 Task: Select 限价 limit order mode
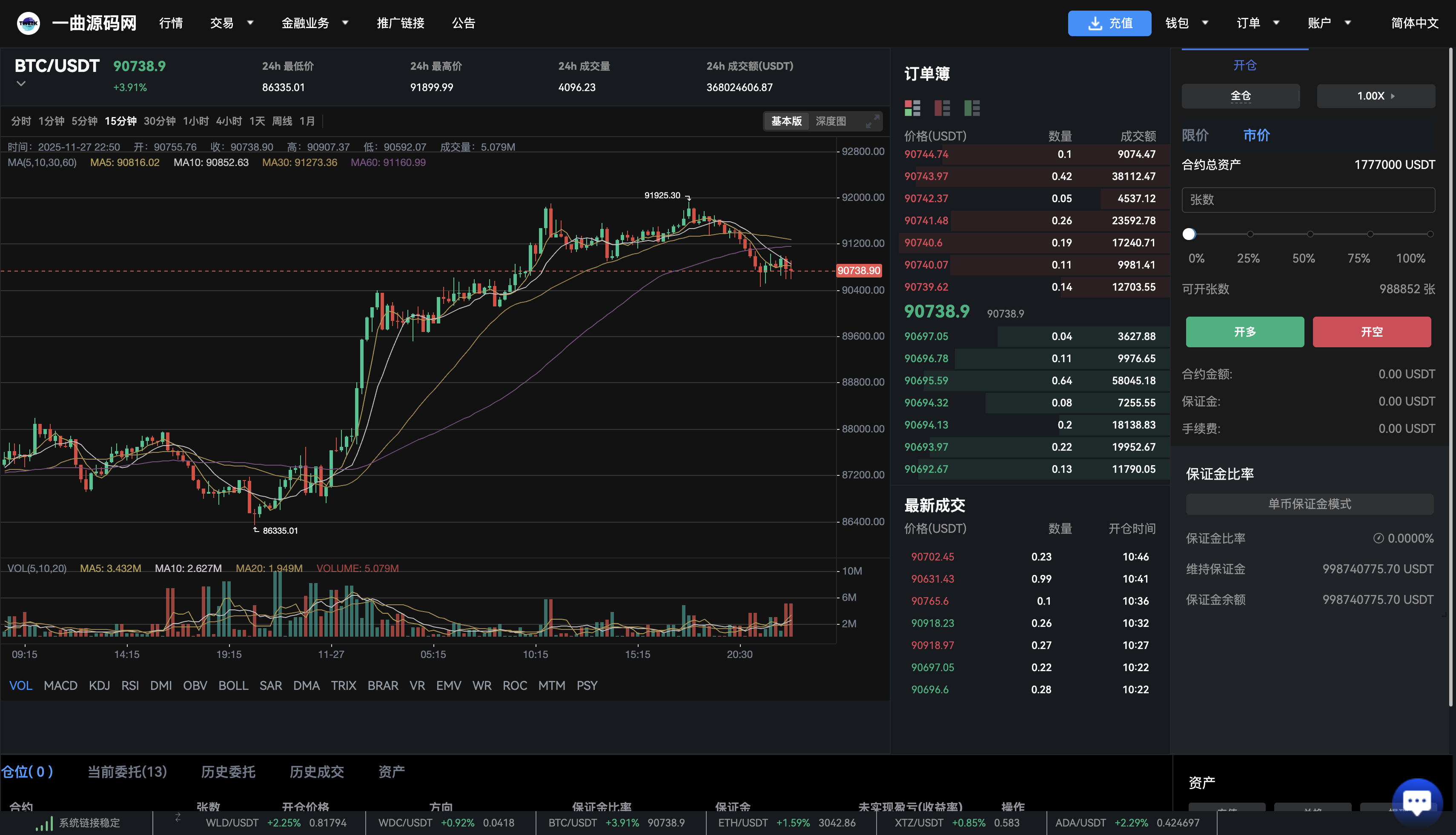click(1195, 135)
